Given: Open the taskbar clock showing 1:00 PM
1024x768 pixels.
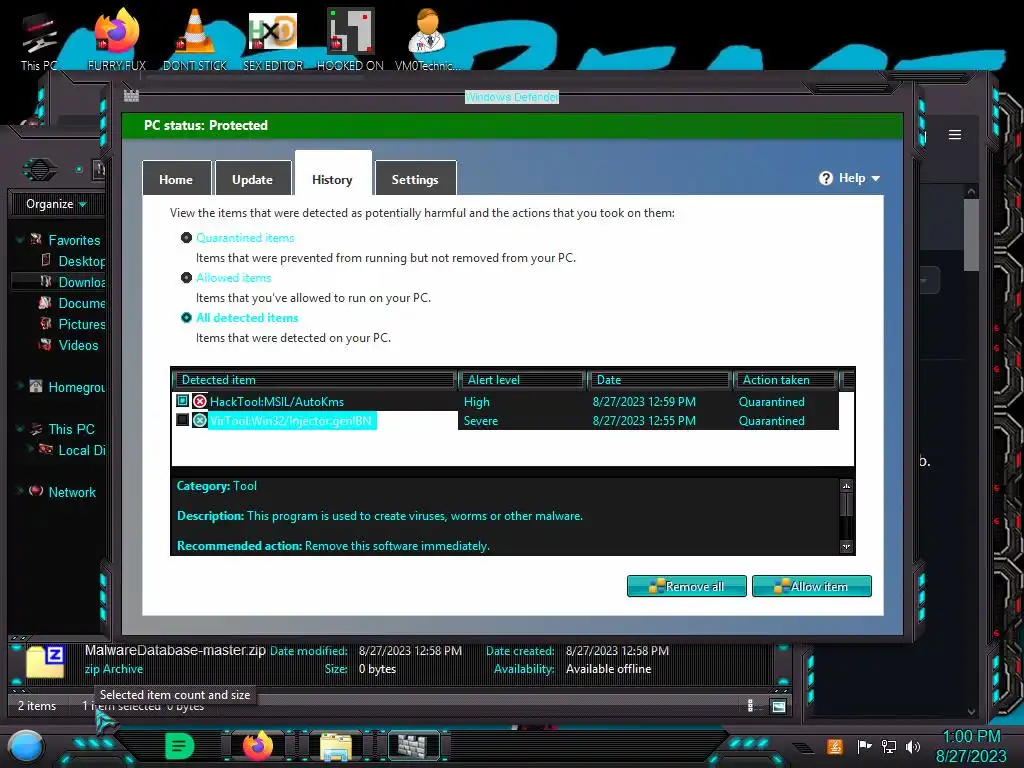Looking at the screenshot, I should pyautogui.click(x=972, y=746).
